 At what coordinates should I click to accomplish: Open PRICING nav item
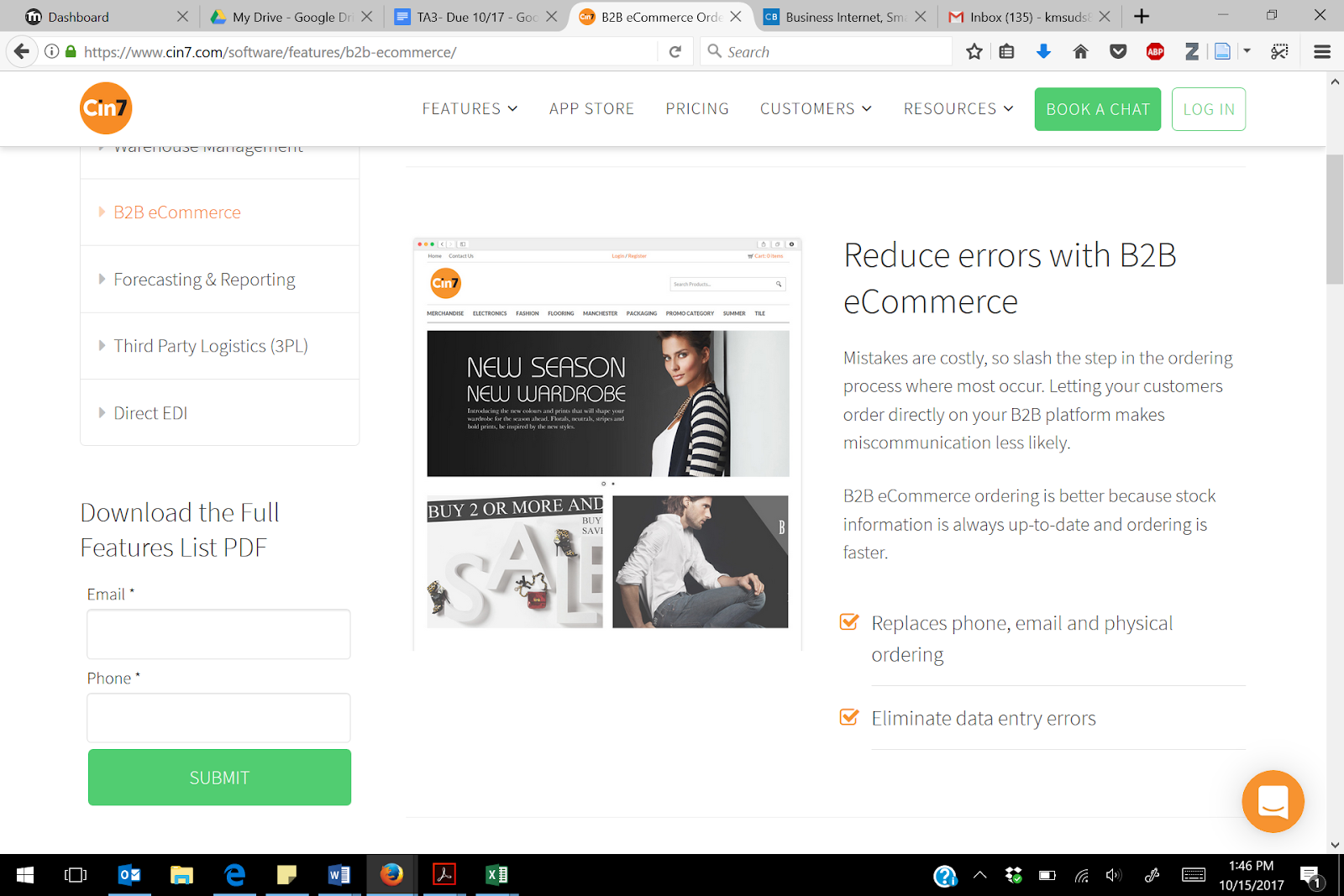click(697, 109)
